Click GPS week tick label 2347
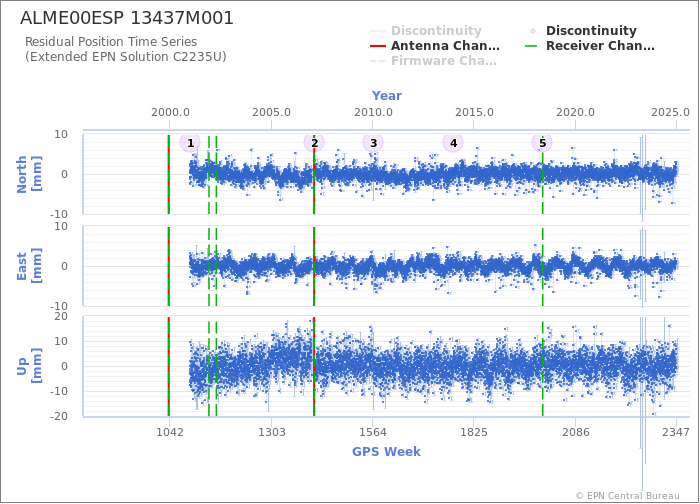700x504 pixels. pyautogui.click(x=676, y=432)
